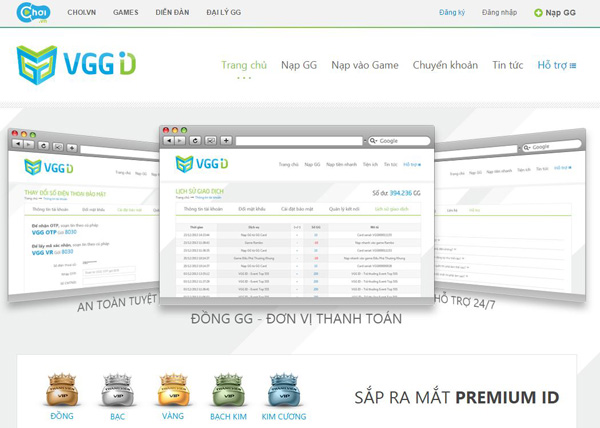Open the Chuyển khoản navigation item
Image resolution: width=600 pixels, height=428 pixels.
point(445,65)
